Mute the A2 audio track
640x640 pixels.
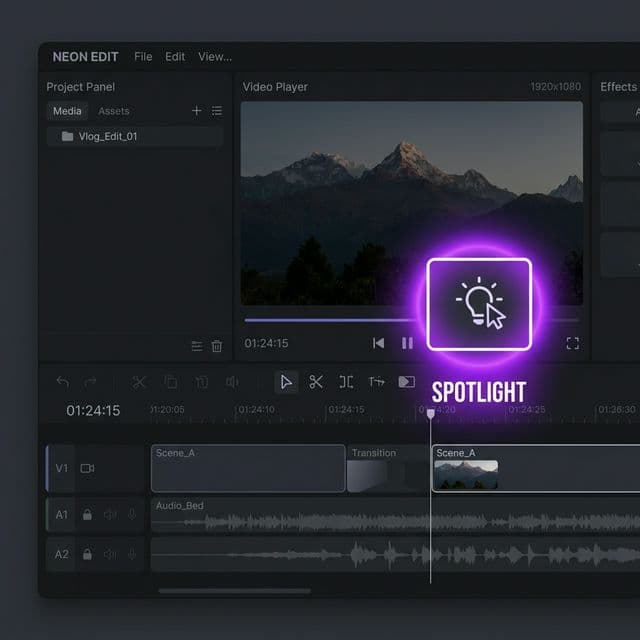point(110,554)
